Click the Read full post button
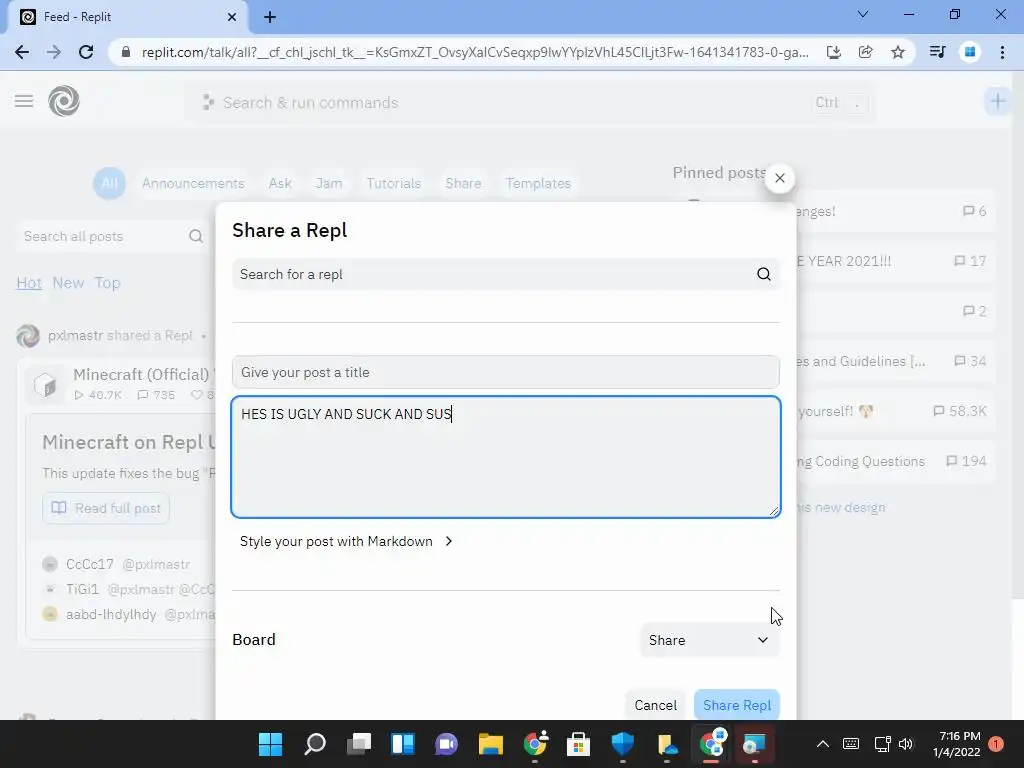Viewport: 1024px width, 768px height. click(106, 508)
